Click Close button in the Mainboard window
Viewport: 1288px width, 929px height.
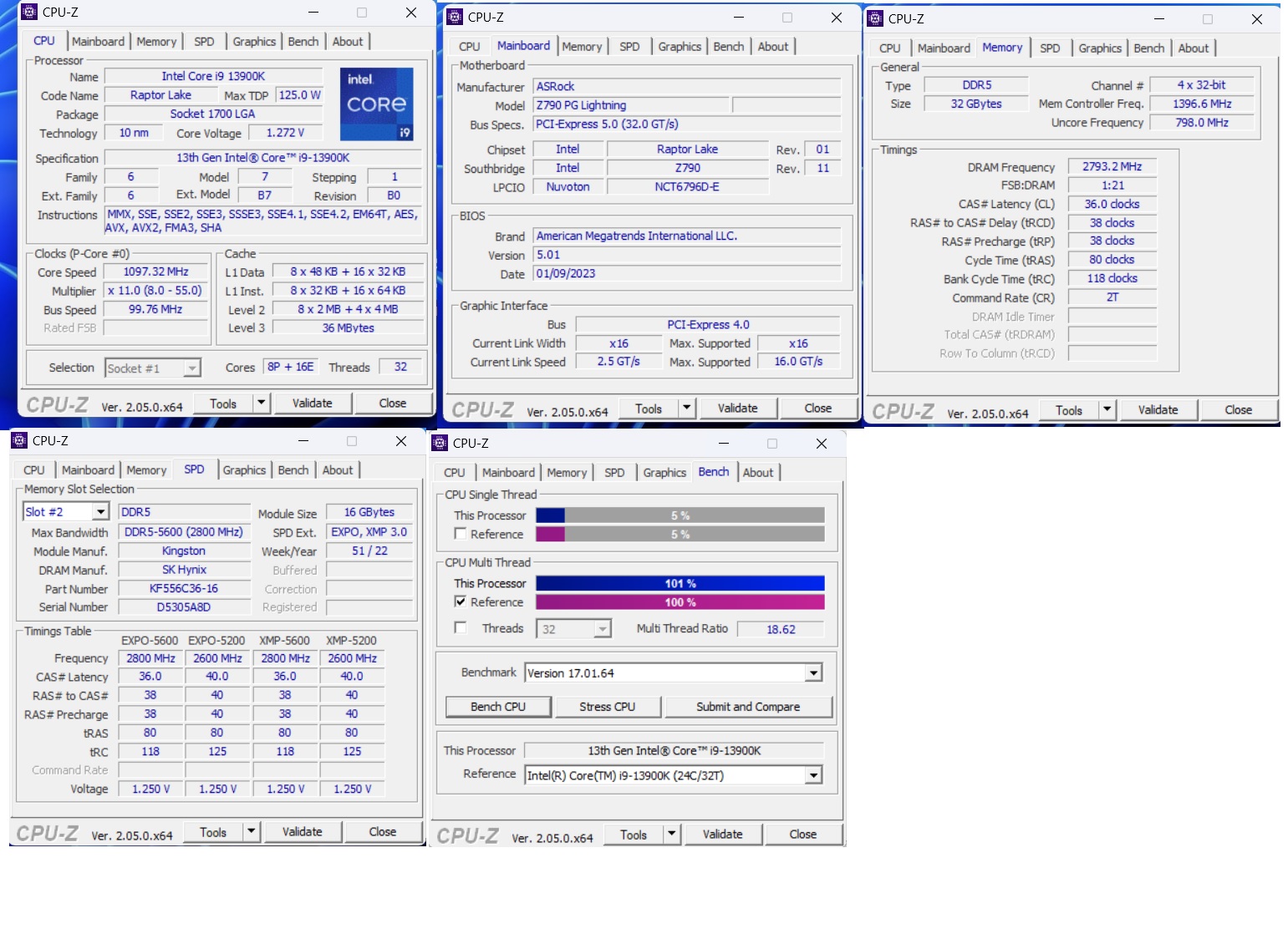pos(817,409)
